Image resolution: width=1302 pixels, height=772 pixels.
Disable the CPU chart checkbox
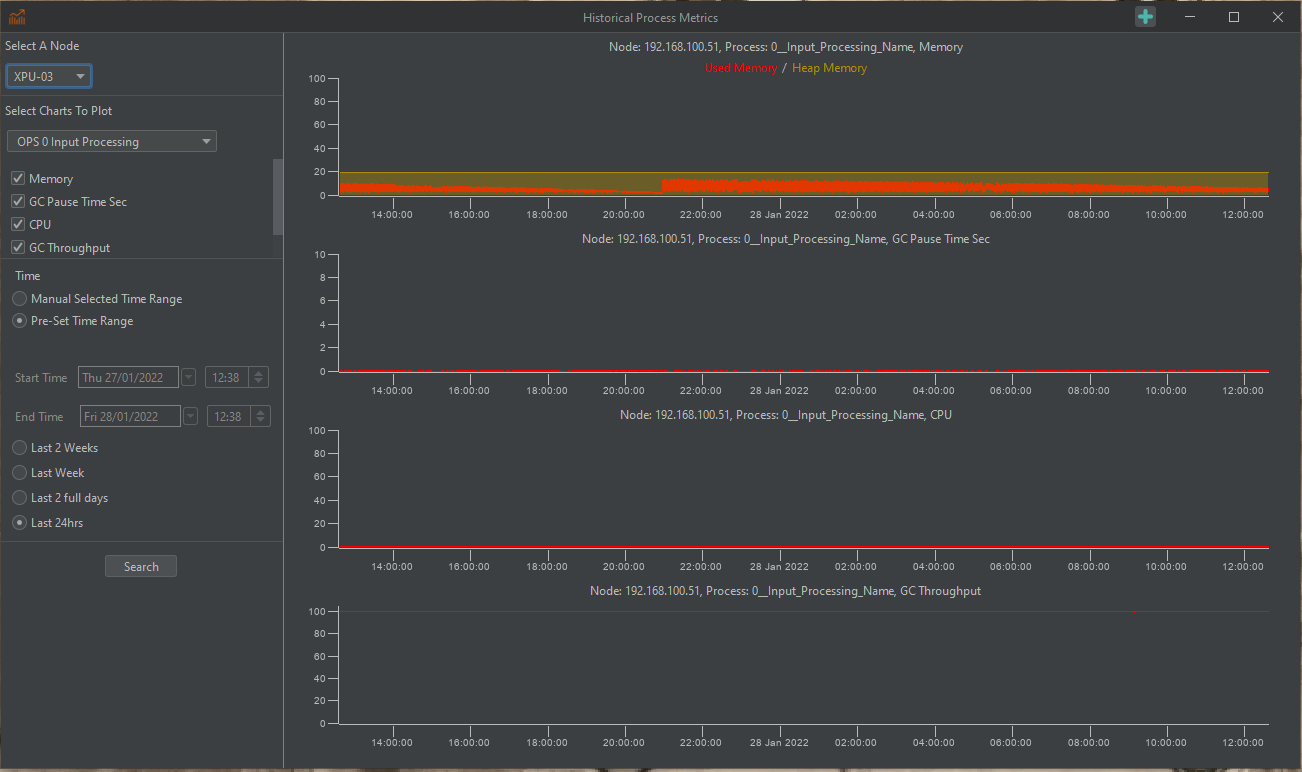18,225
